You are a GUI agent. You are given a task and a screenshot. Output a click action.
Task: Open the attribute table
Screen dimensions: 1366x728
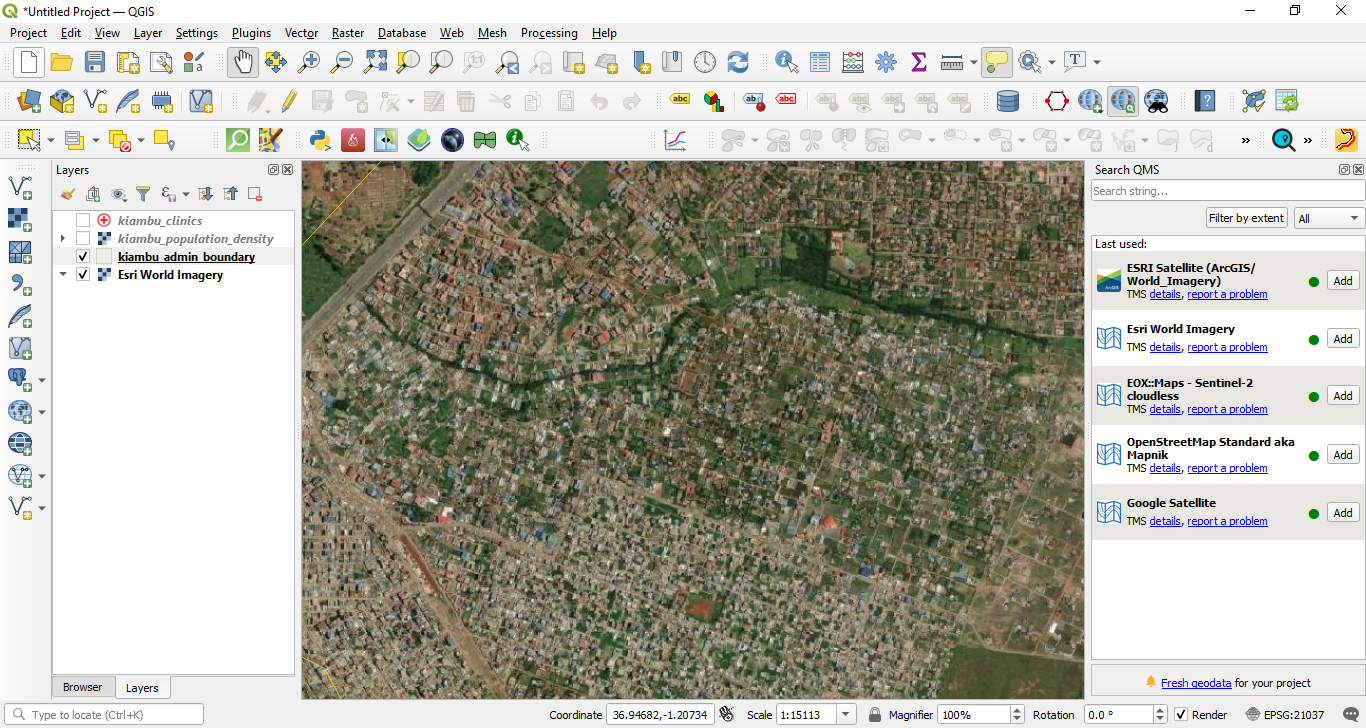[x=820, y=62]
